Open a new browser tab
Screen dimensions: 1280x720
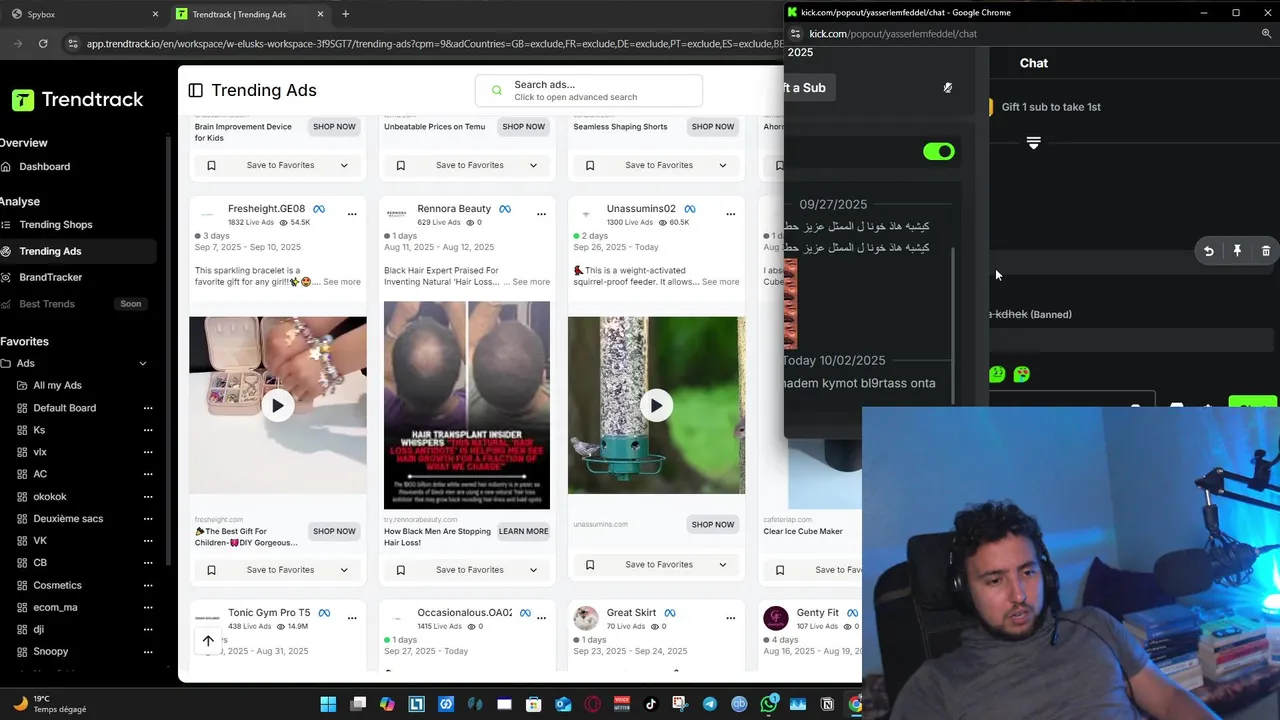click(x=345, y=14)
